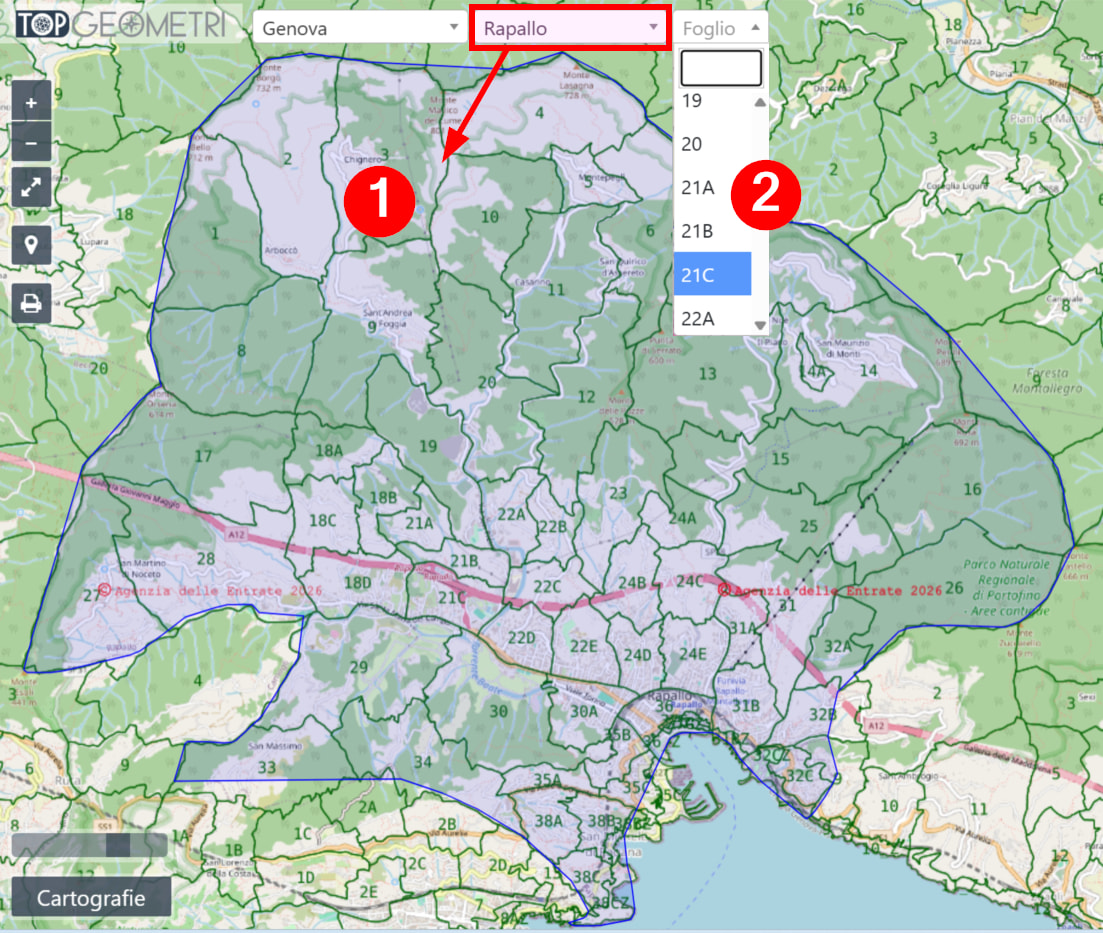This screenshot has width=1103, height=933.
Task: Choose foglio 20 in dropdown list
Action: click(712, 144)
